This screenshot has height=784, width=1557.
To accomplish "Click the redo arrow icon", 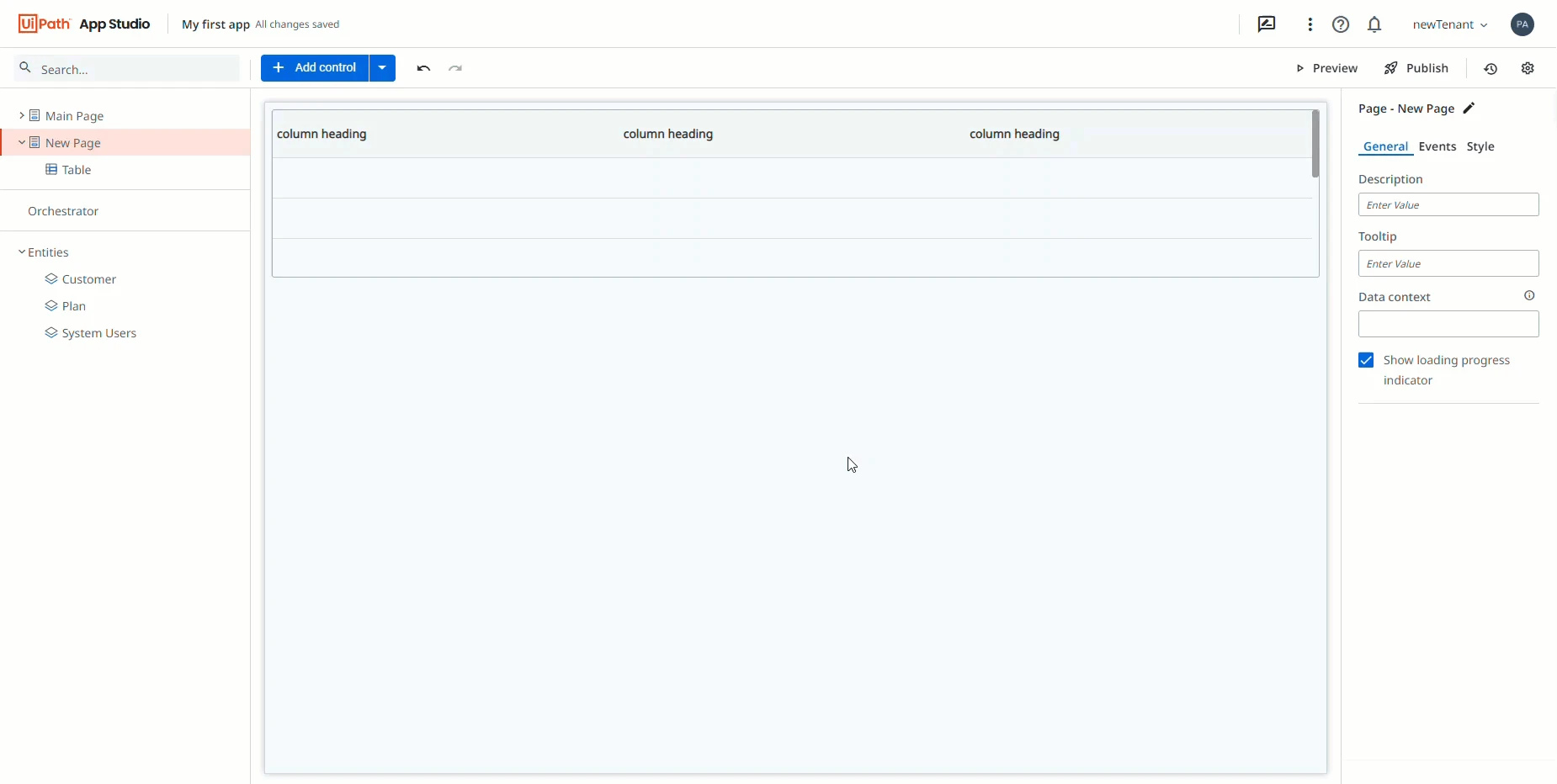I will pos(455,68).
